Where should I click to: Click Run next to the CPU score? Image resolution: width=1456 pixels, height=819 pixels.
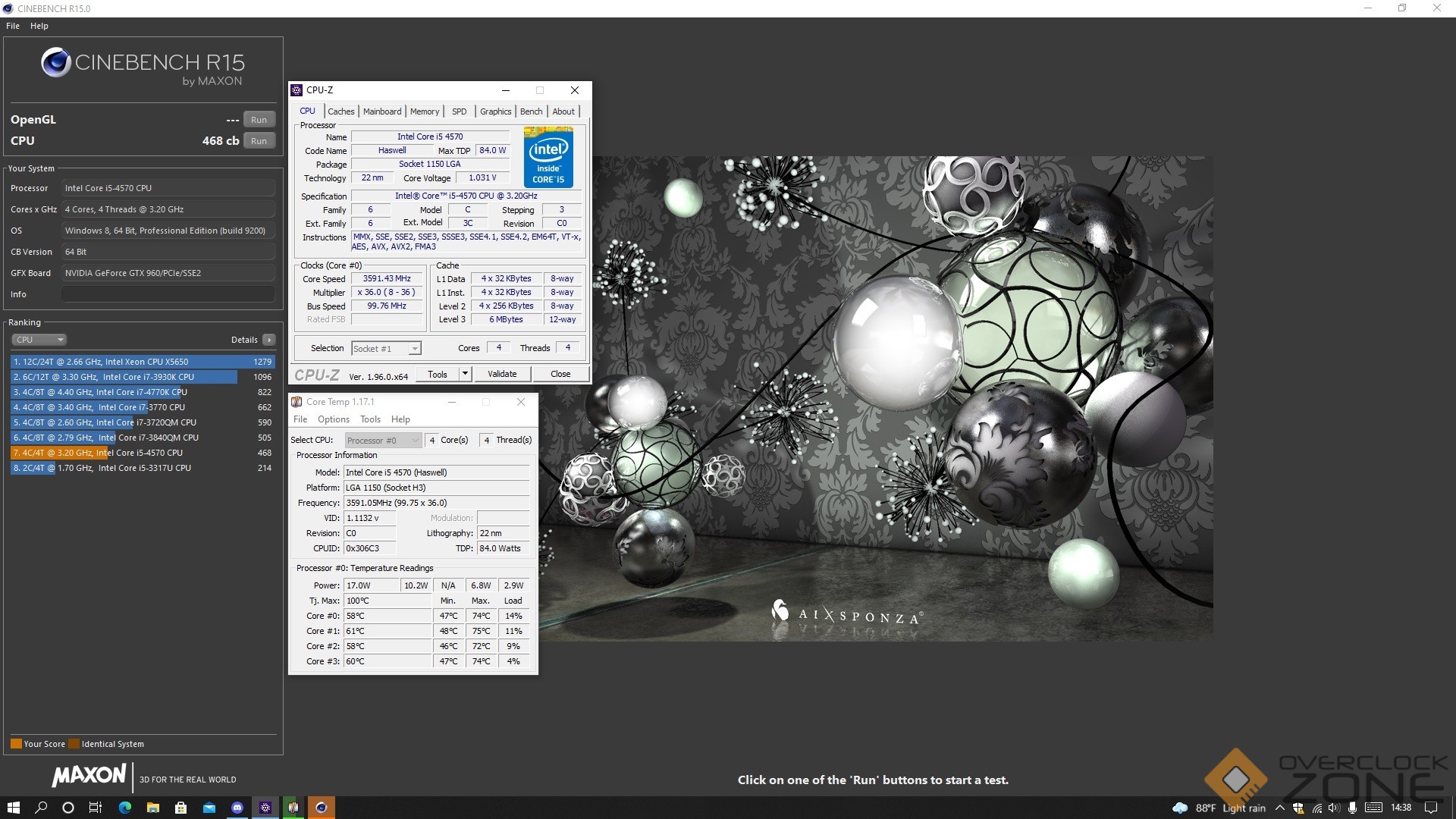[259, 141]
